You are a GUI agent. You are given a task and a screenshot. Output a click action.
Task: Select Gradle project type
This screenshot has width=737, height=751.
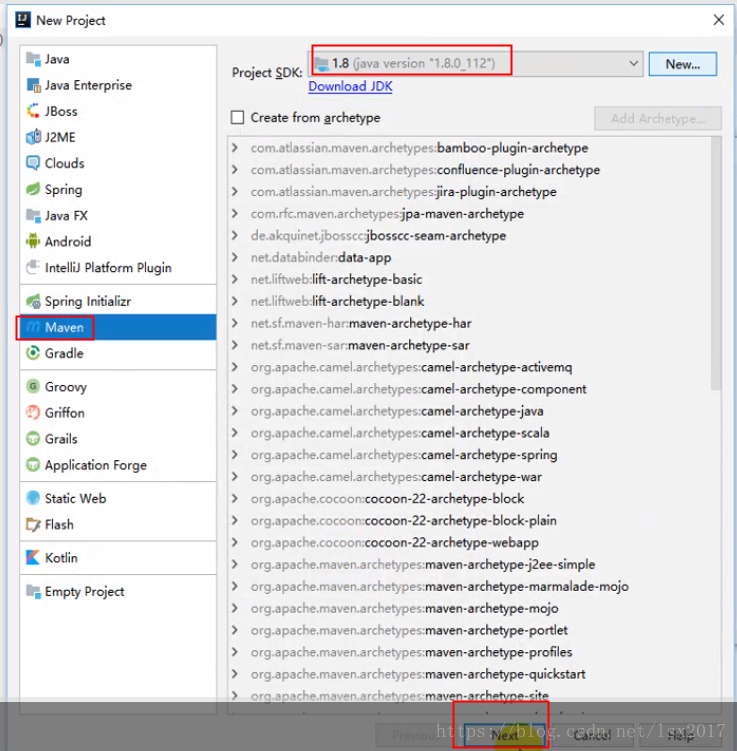118,353
